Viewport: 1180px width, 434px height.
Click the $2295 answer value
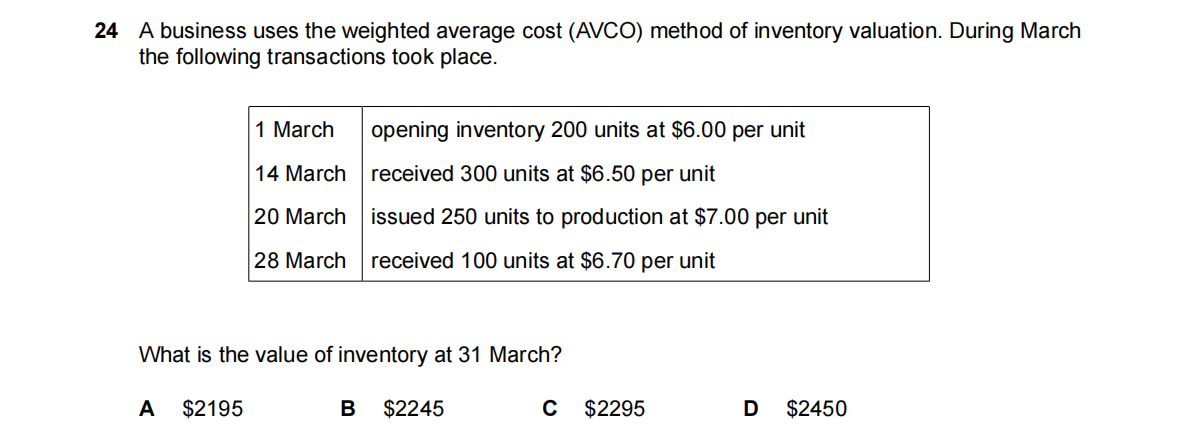point(615,408)
